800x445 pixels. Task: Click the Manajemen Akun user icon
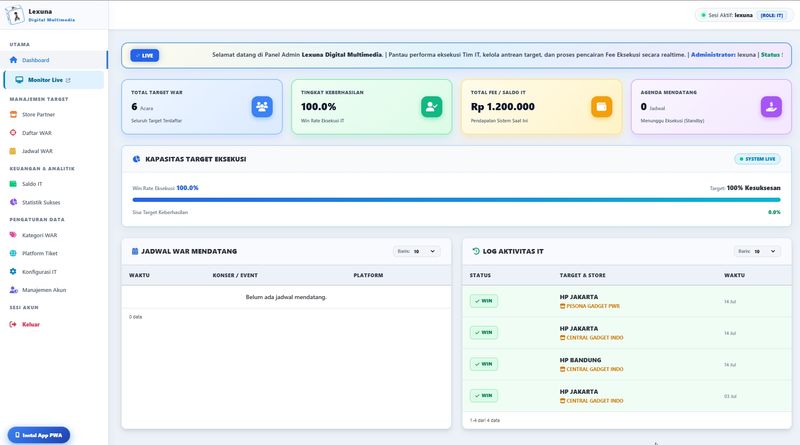coord(13,290)
